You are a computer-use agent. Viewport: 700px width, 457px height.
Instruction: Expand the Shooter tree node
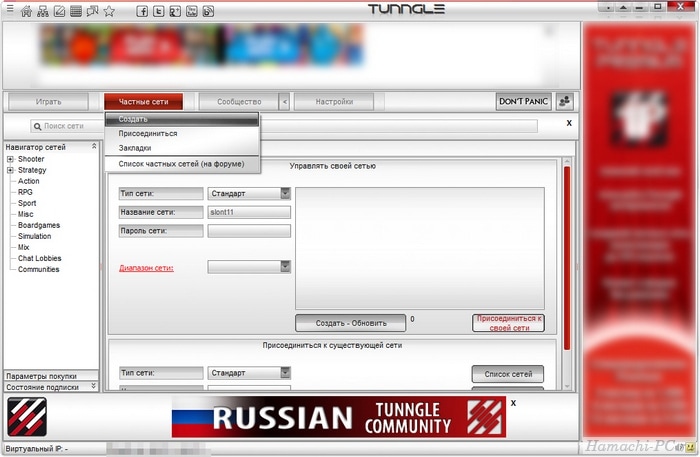point(10,159)
